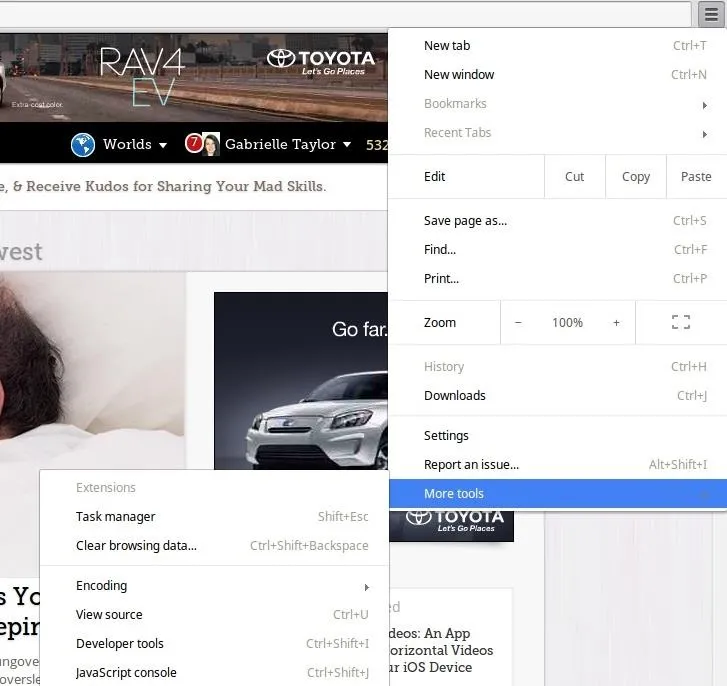Click the Receive Kudos tagline text

tap(176, 186)
